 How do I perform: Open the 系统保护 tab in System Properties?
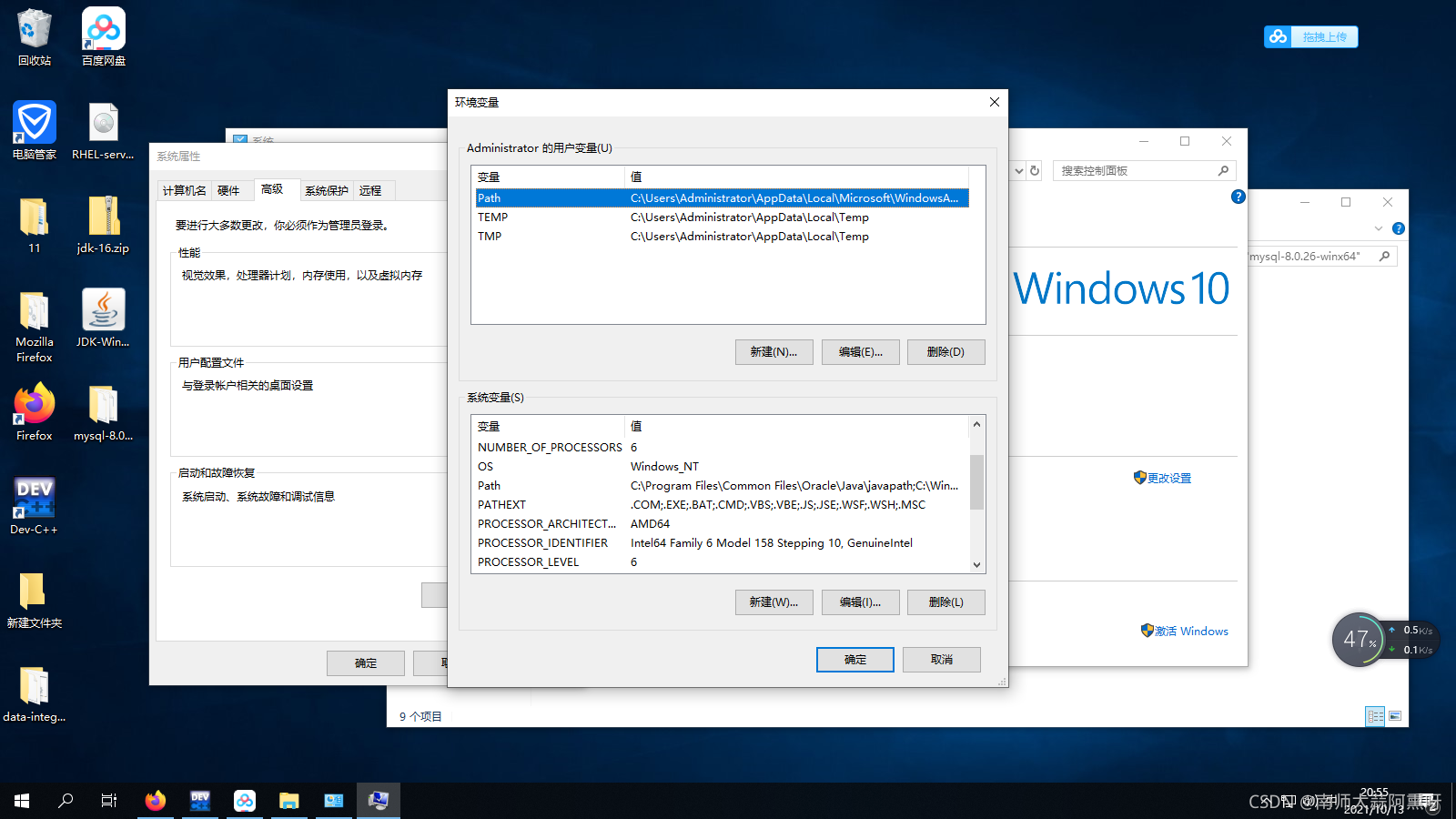[x=327, y=190]
